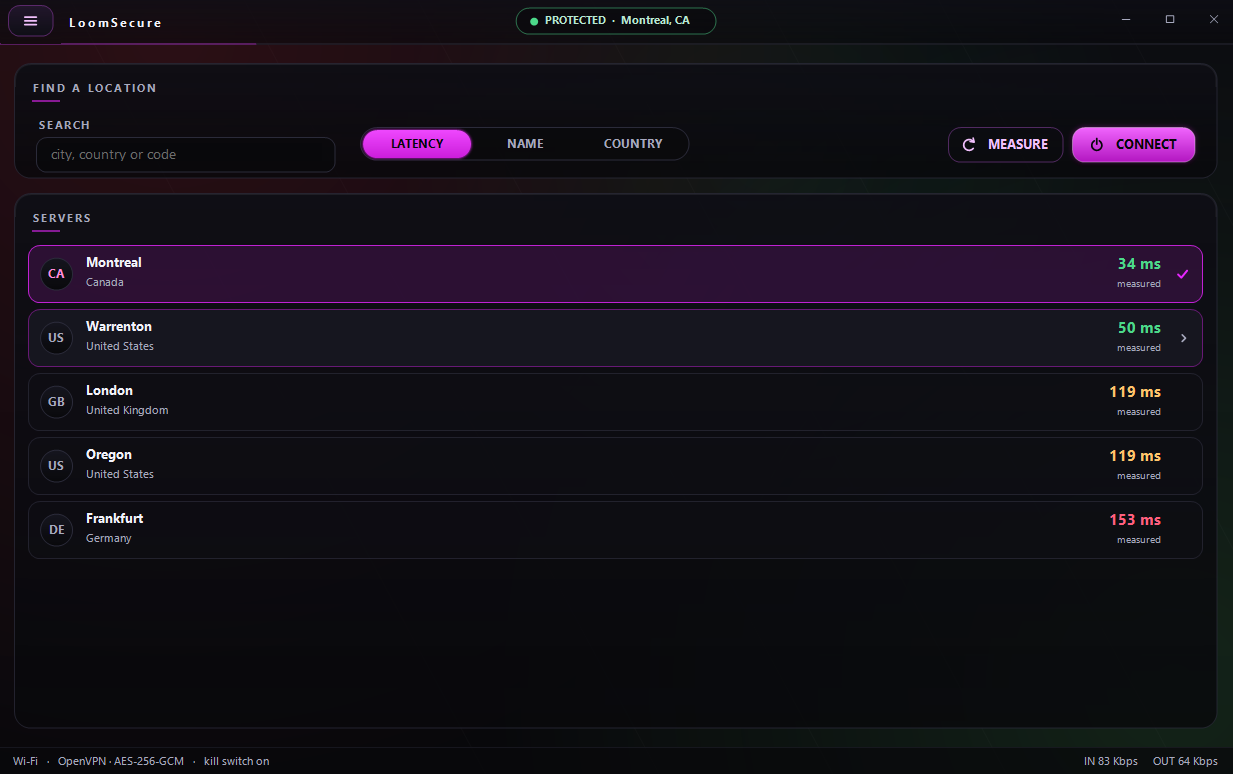The height and width of the screenshot is (774, 1233).
Task: Maximize the LoomSecure window
Action: click(x=1170, y=19)
